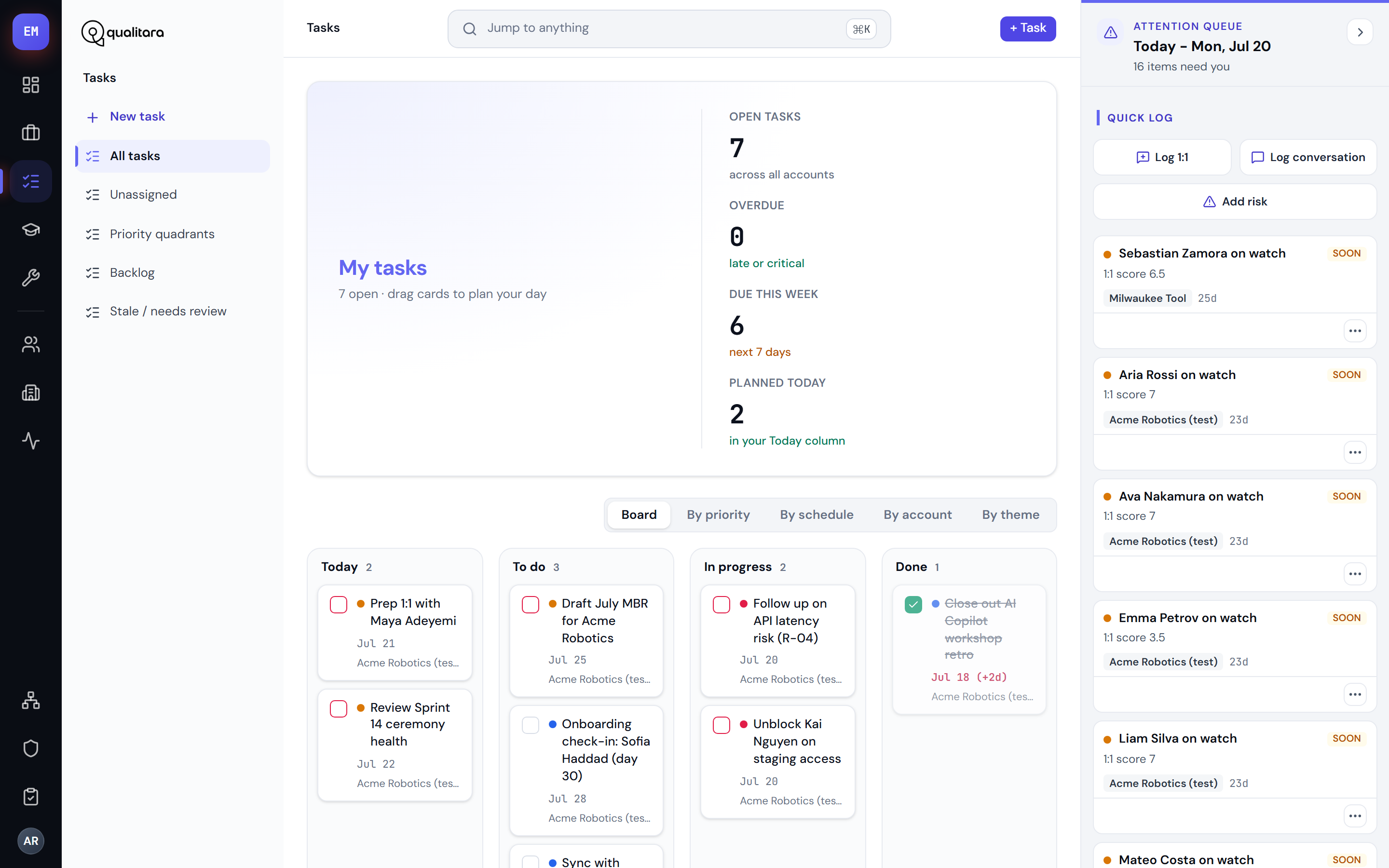Open the Unblock Kai Nguyen task card title
1389x868 pixels.
coord(797,741)
